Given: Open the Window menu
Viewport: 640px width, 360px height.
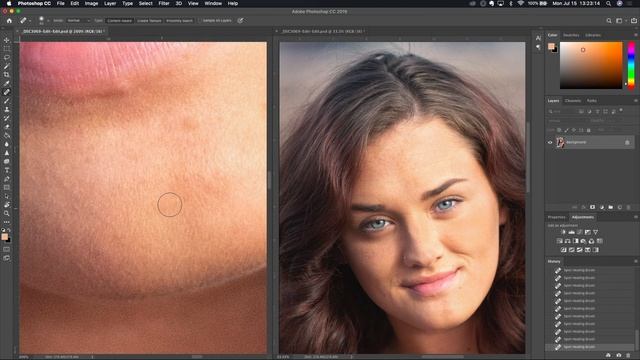Looking at the screenshot, I should tap(213, 3).
